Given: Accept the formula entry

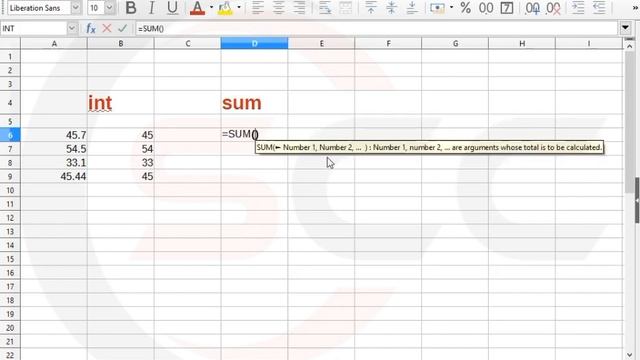Looking at the screenshot, I should click(122, 29).
